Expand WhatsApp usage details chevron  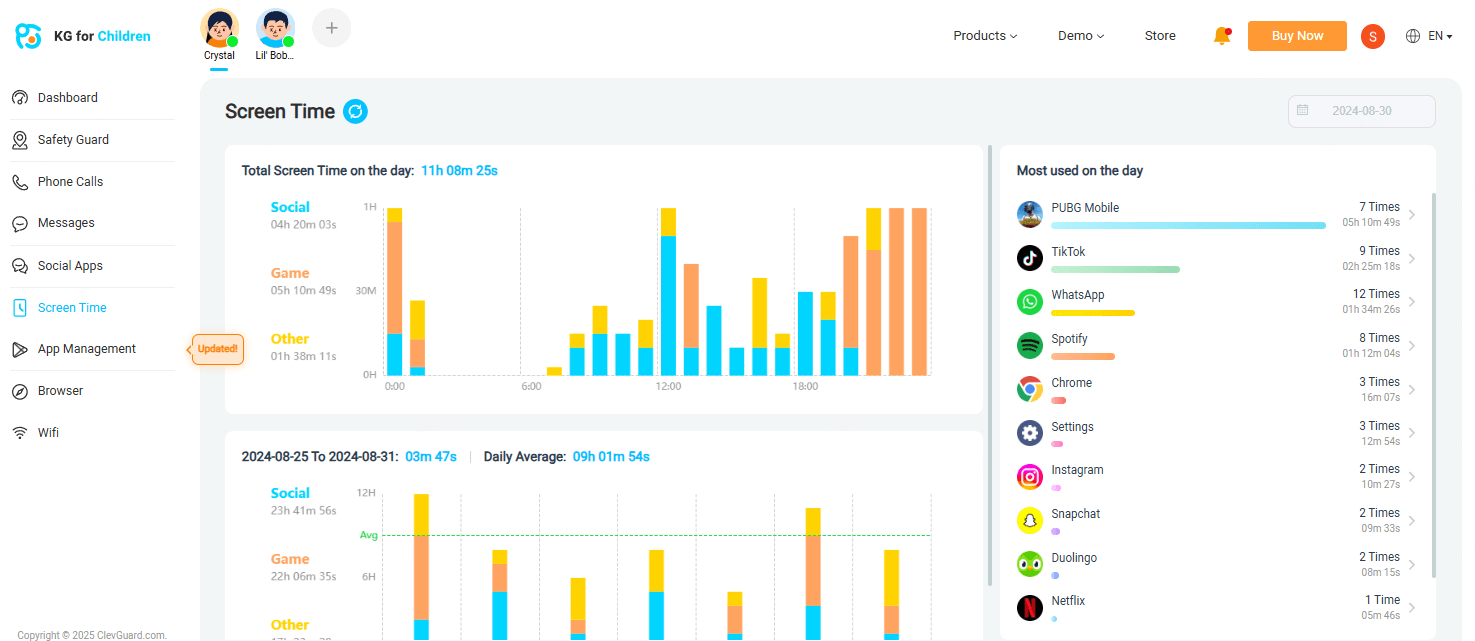click(x=1412, y=302)
